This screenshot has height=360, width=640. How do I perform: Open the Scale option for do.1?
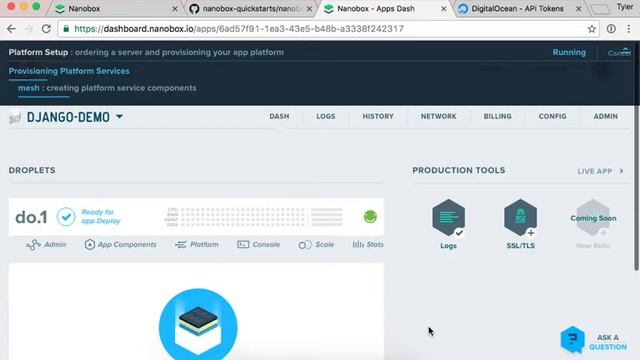tap(316, 245)
